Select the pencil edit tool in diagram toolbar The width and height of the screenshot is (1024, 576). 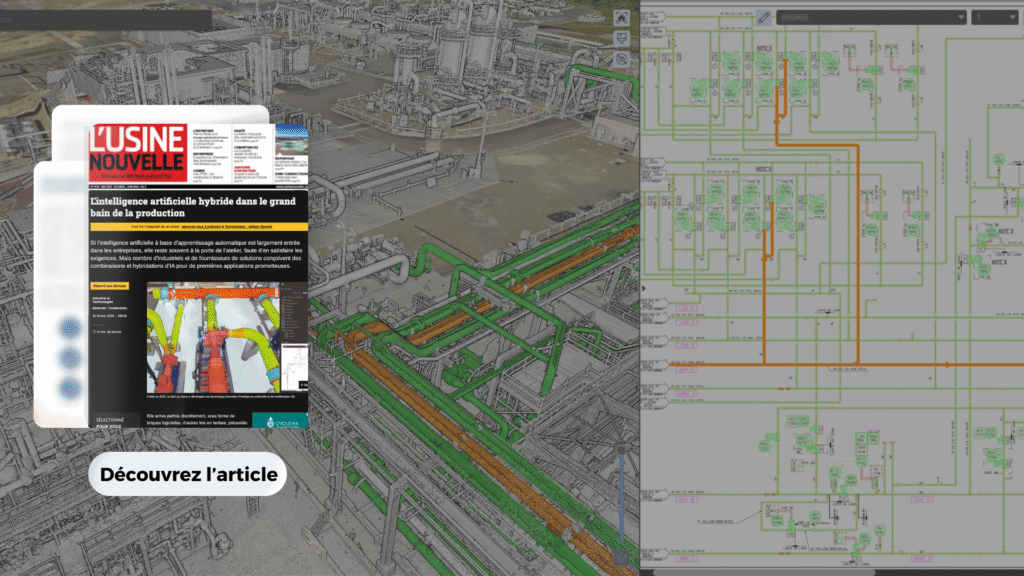pyautogui.click(x=763, y=17)
